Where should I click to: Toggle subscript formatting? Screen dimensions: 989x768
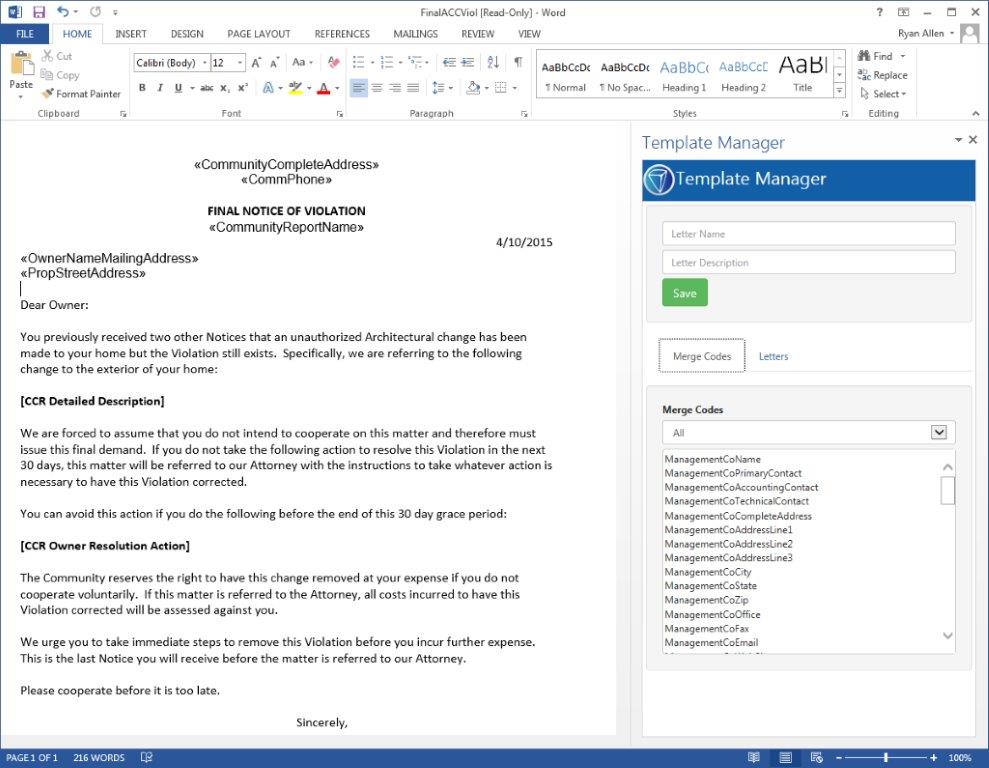tap(225, 88)
